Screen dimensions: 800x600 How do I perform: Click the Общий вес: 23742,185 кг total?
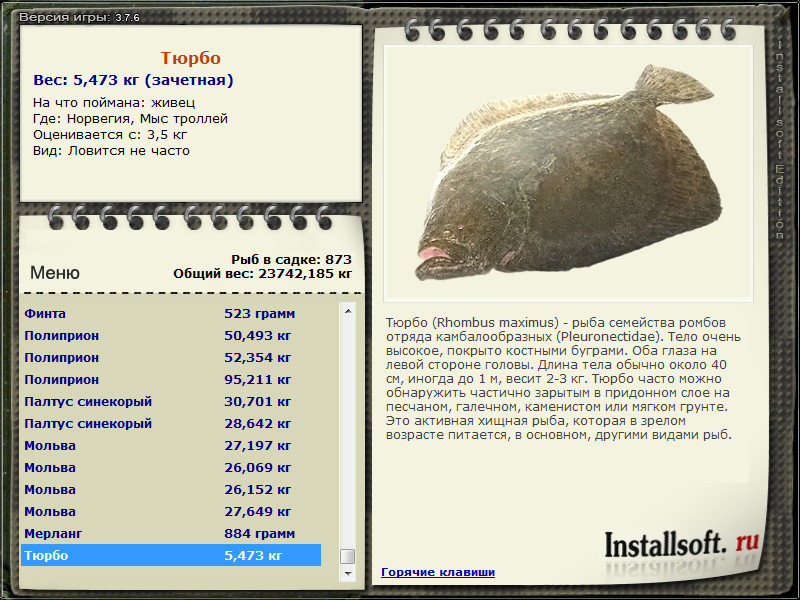tap(262, 274)
